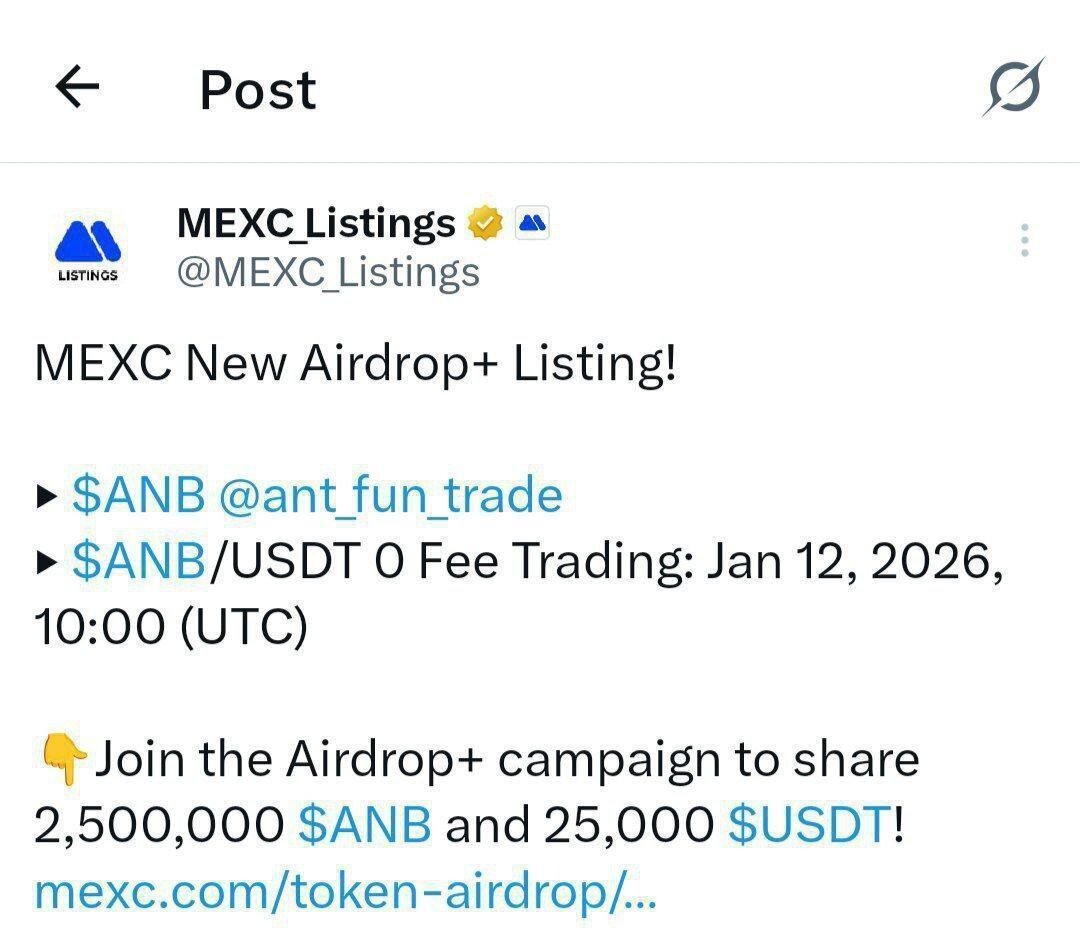
Task: Click the "Post" header title
Action: [x=258, y=90]
